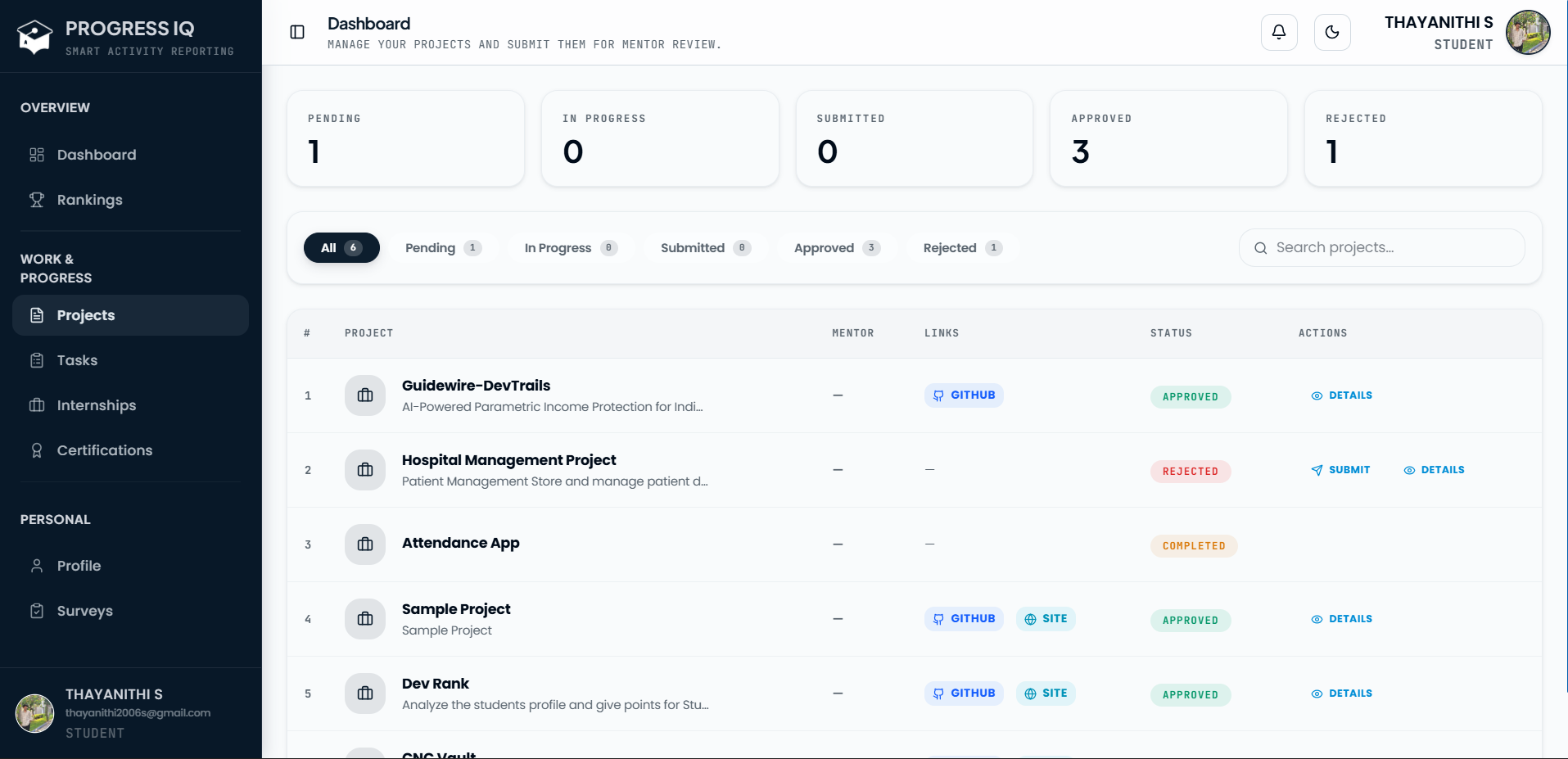Click the Guidewire-DevTrails briefcase icon
This screenshot has width=1568, height=759.
(365, 395)
